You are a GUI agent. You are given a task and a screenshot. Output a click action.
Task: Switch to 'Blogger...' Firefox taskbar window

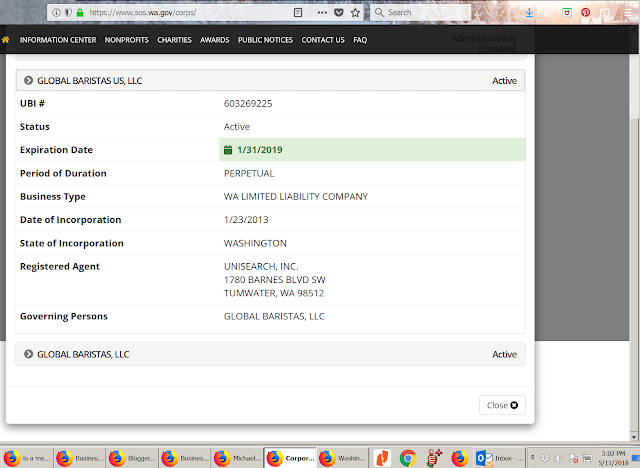tap(133, 458)
